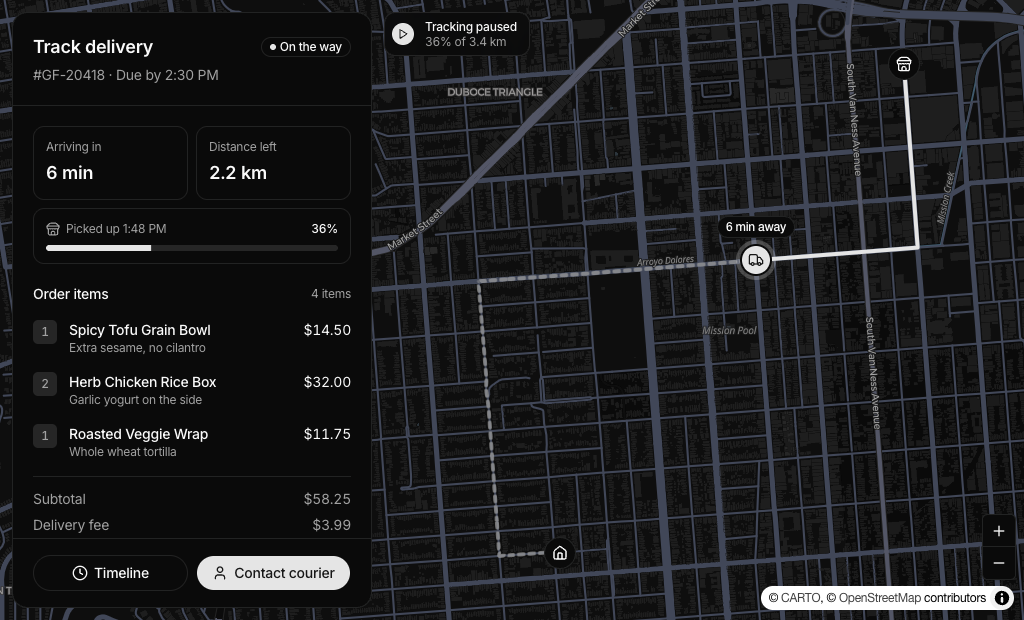Resume tracking with the play button
Image resolution: width=1024 pixels, height=620 pixels.
(x=403, y=34)
